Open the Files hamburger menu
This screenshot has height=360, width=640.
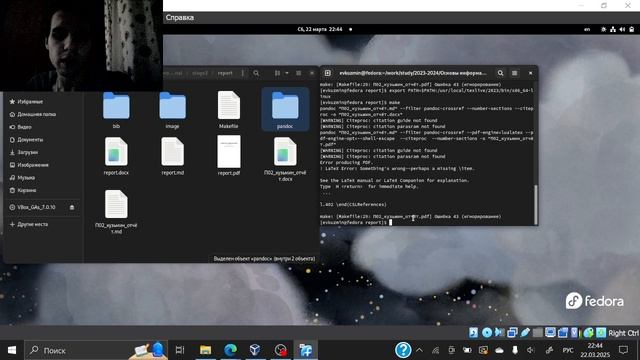[x=299, y=73]
